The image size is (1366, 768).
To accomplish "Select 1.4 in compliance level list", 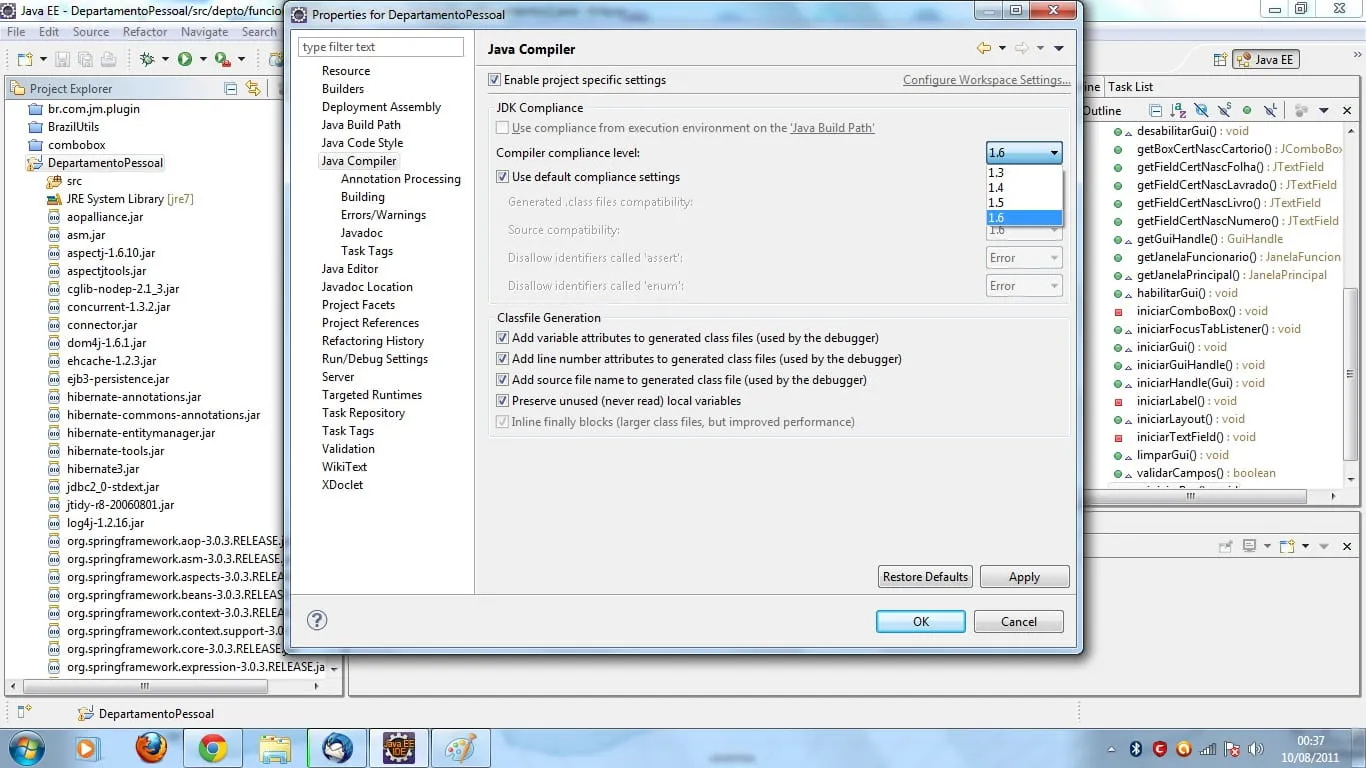I will pos(1024,188).
